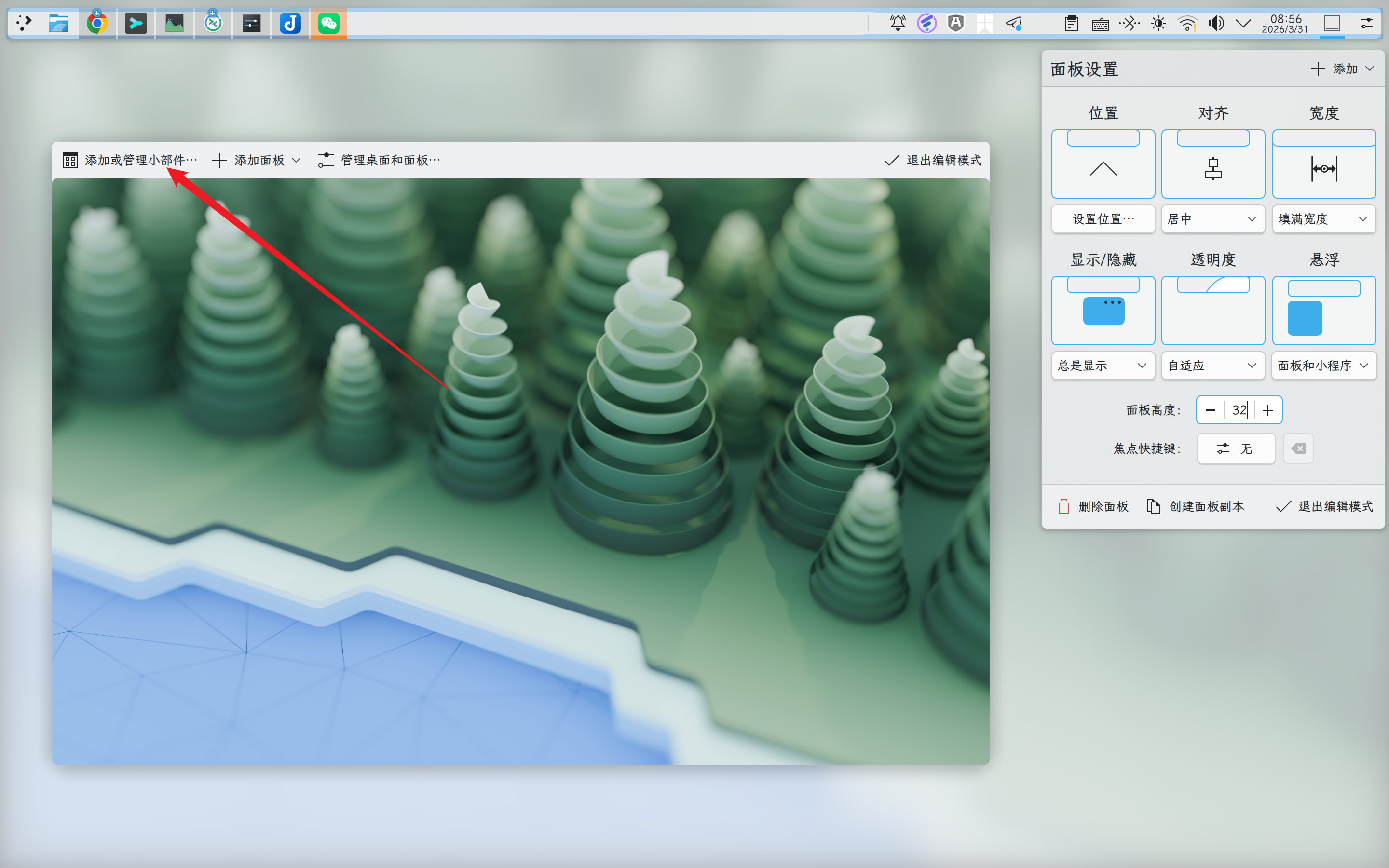
Task: Open the KDE application launcher
Action: (x=24, y=24)
